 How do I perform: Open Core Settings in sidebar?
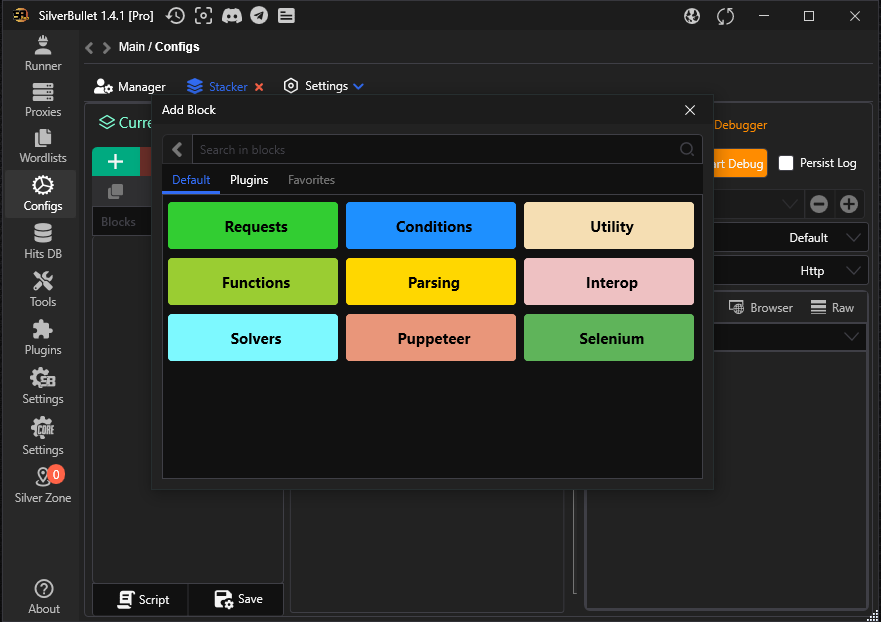(43, 437)
